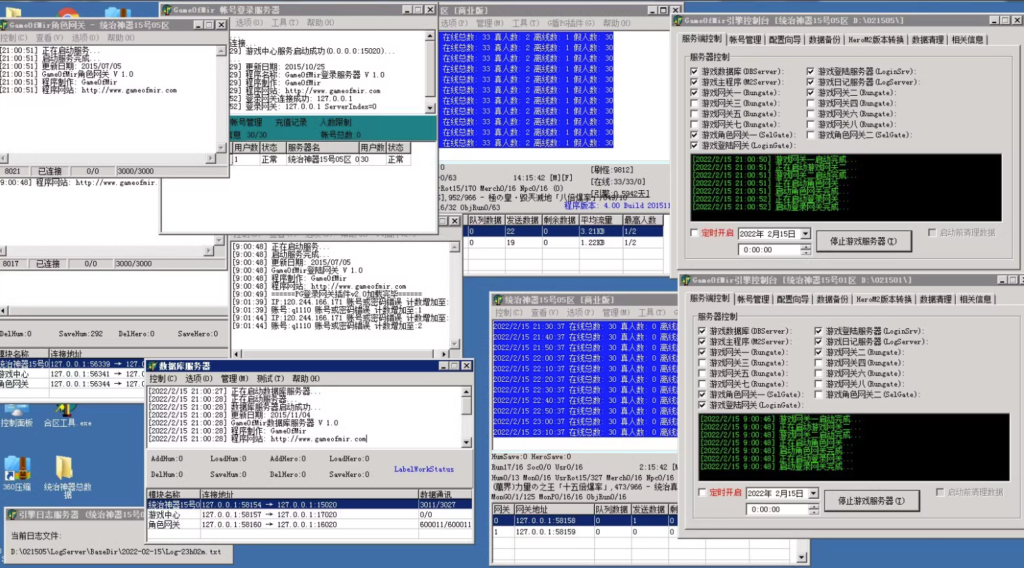Image resolution: width=1024 pixels, height=568 pixels.
Task: Click the 05区 引擎控制台 title bar icon
Action: [x=679, y=21]
